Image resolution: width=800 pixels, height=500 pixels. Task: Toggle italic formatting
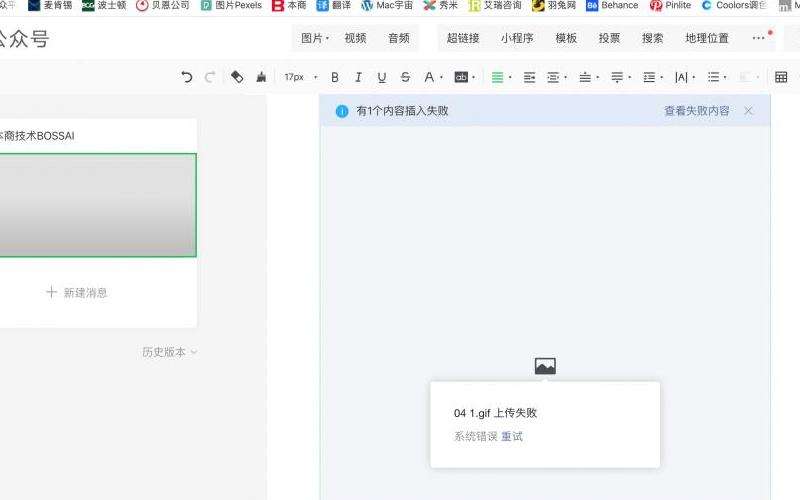(358, 77)
